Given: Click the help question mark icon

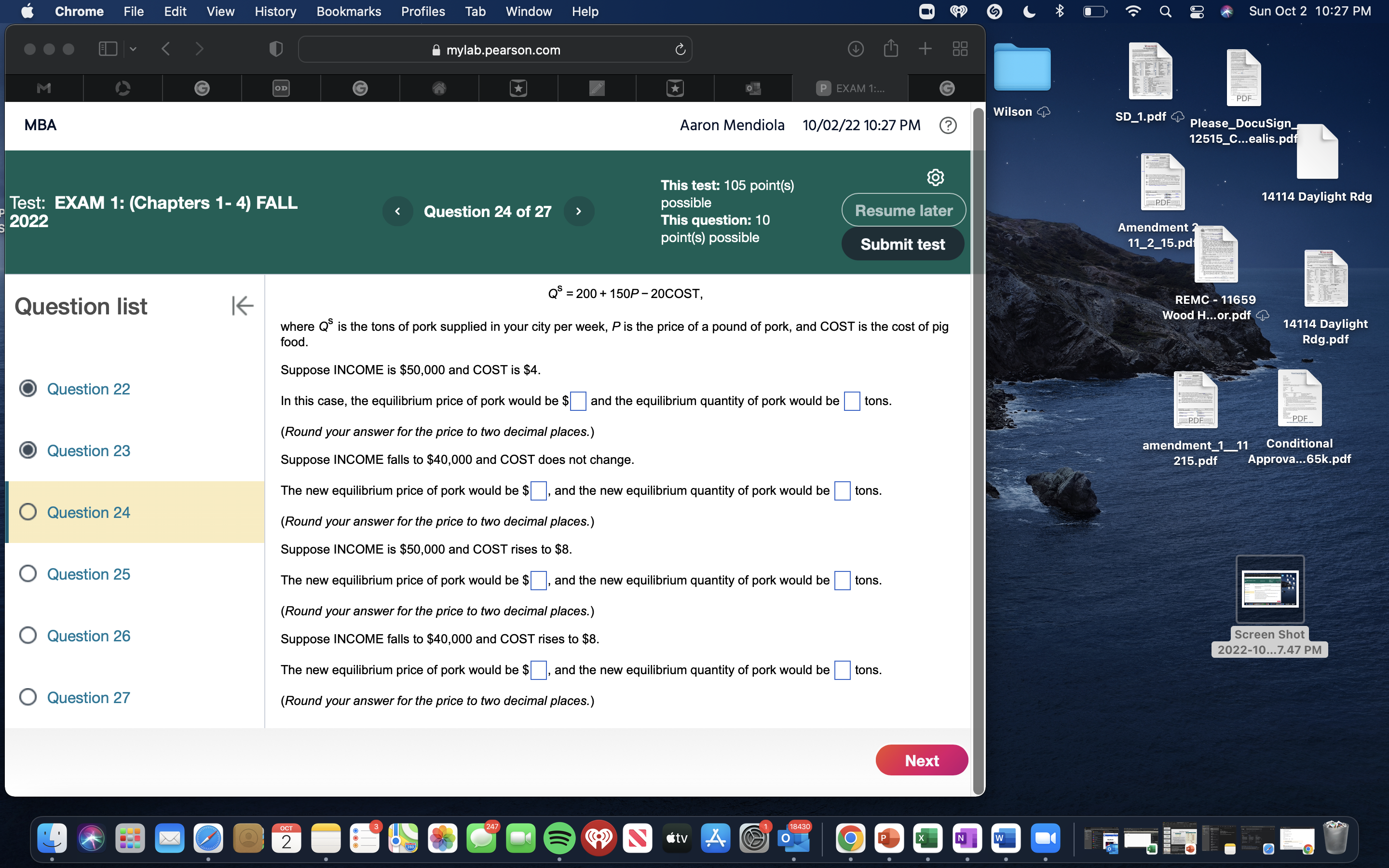Looking at the screenshot, I should point(948,125).
